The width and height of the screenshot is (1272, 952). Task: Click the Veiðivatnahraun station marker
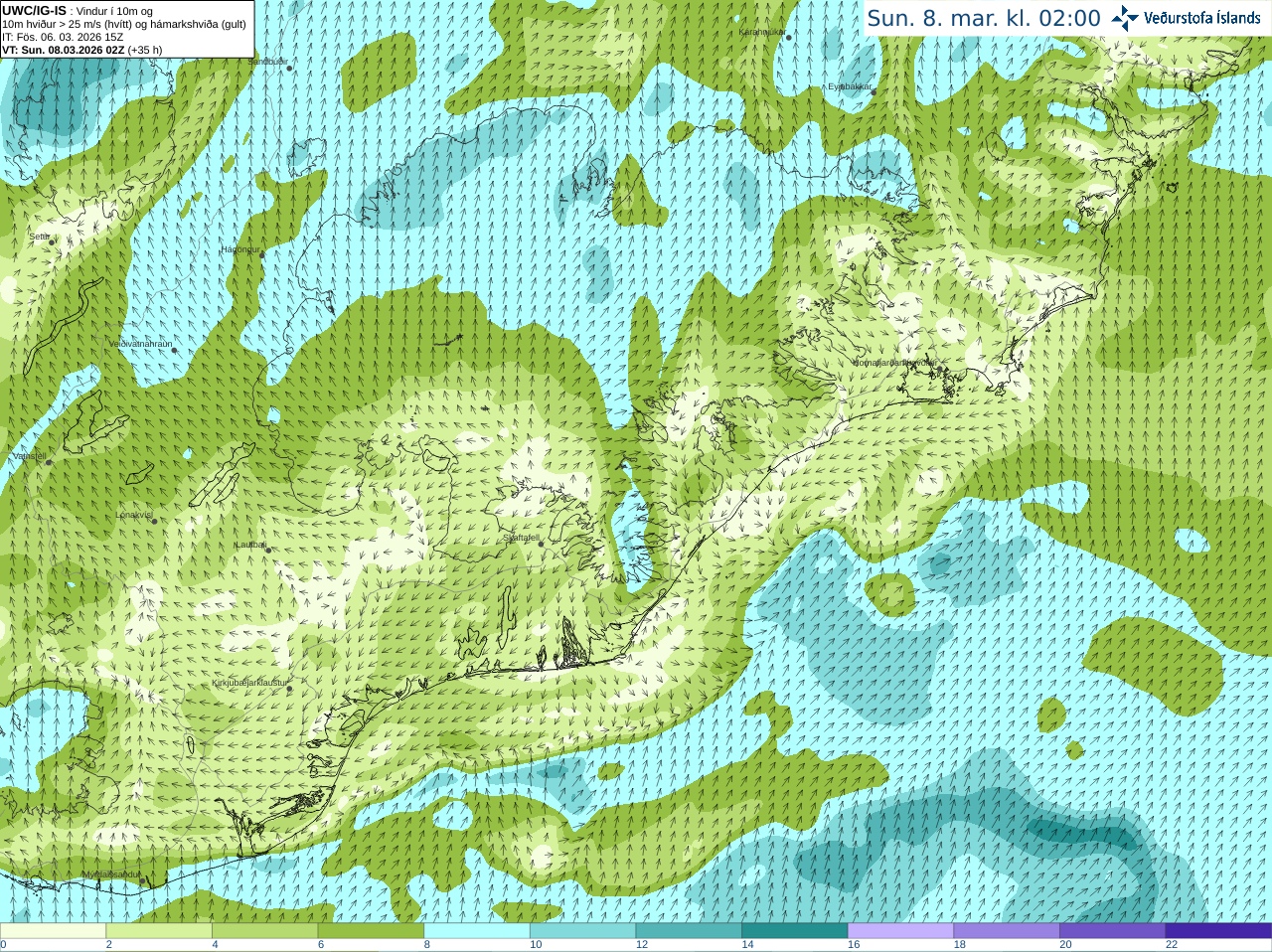[174, 350]
